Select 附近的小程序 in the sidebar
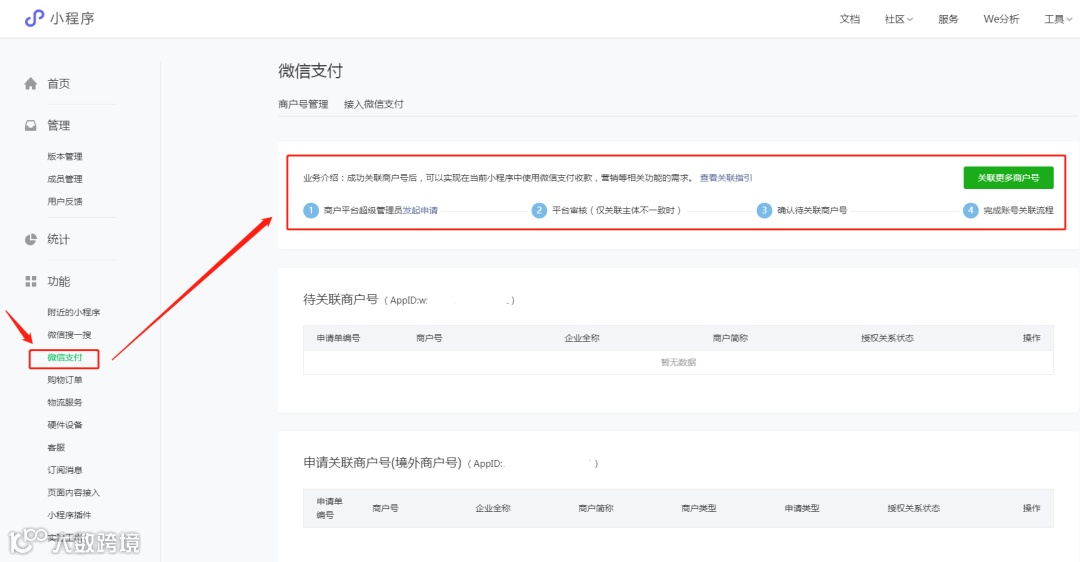 [x=74, y=313]
